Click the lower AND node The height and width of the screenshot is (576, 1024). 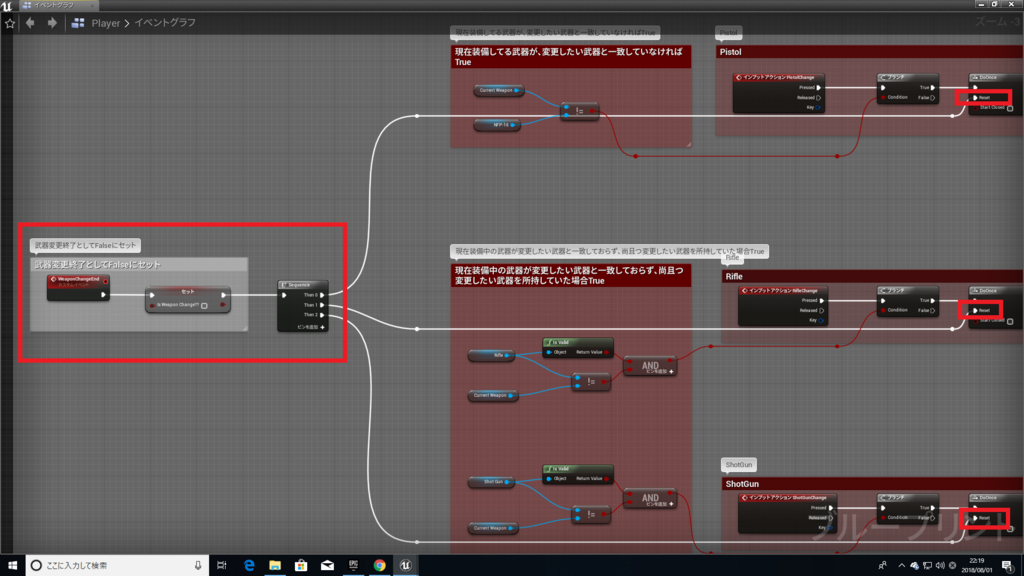pyautogui.click(x=650, y=498)
